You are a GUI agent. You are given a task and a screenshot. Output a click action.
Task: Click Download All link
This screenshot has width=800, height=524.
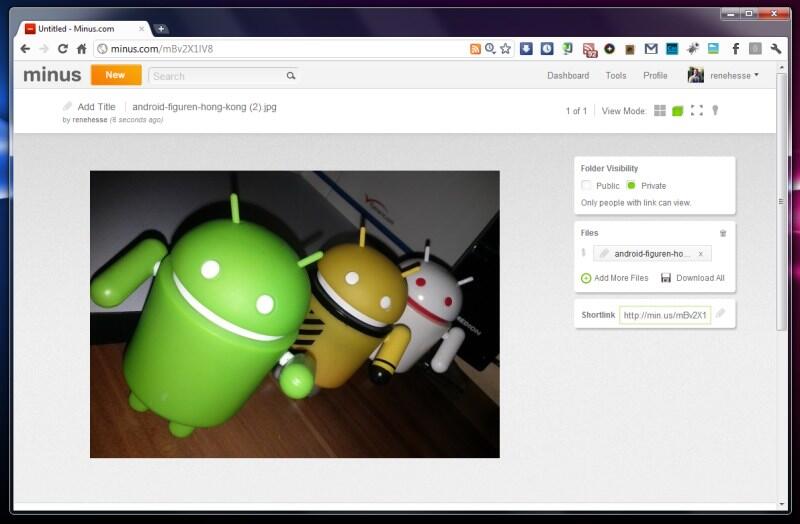tap(692, 278)
